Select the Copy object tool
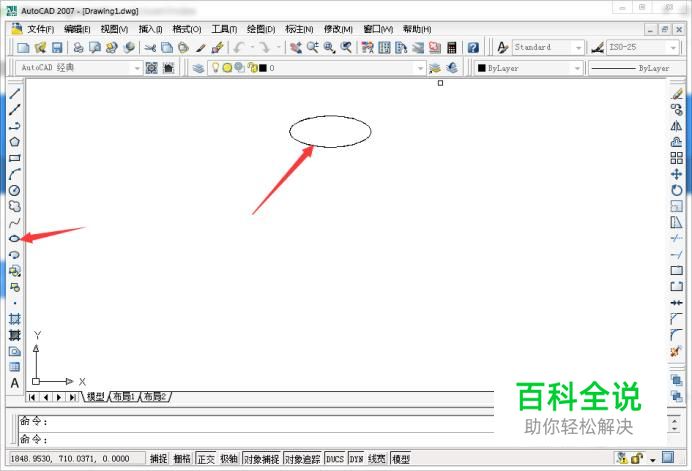The width and height of the screenshot is (692, 471). [677, 109]
